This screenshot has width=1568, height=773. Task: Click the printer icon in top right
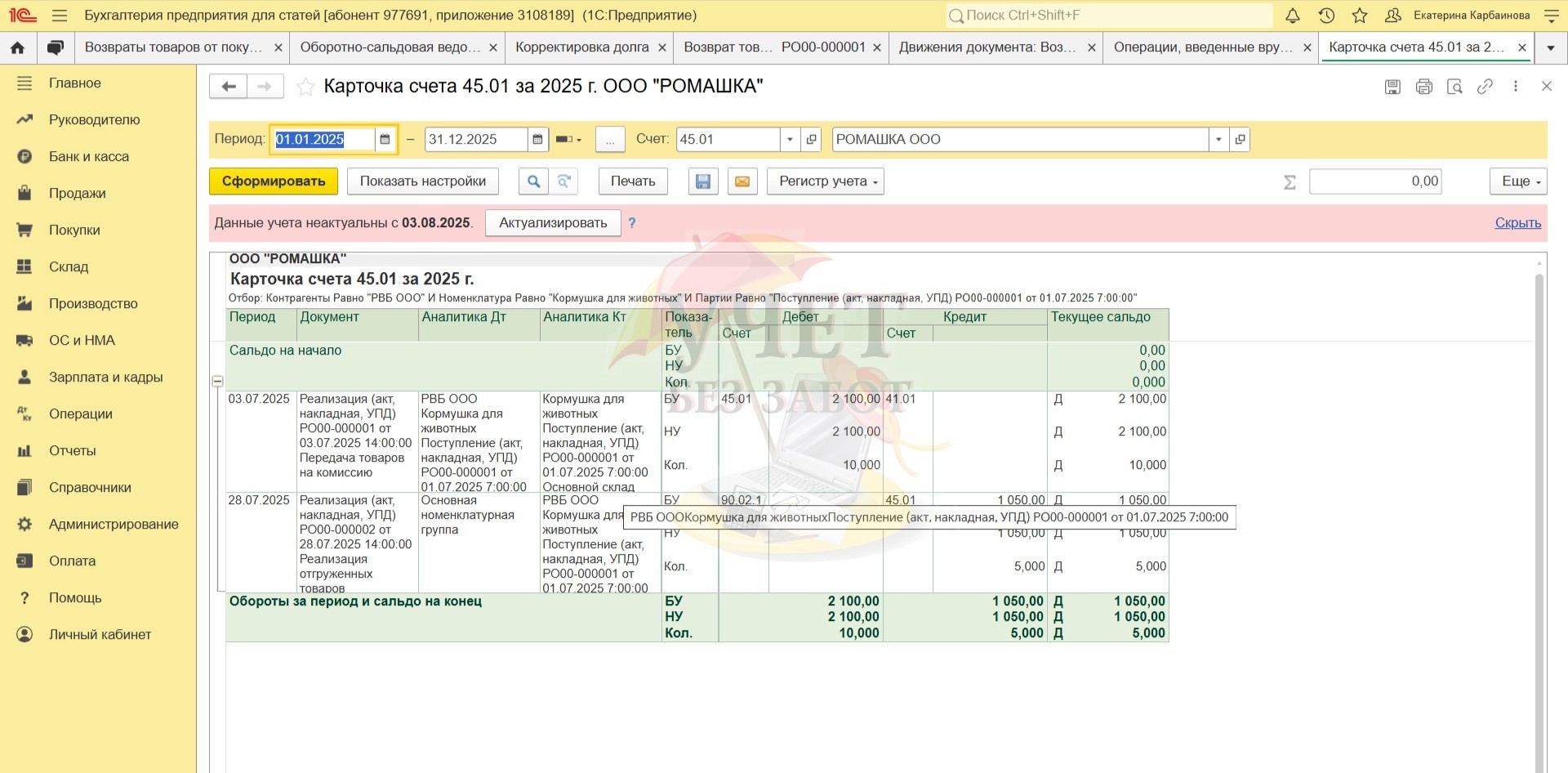pyautogui.click(x=1423, y=87)
